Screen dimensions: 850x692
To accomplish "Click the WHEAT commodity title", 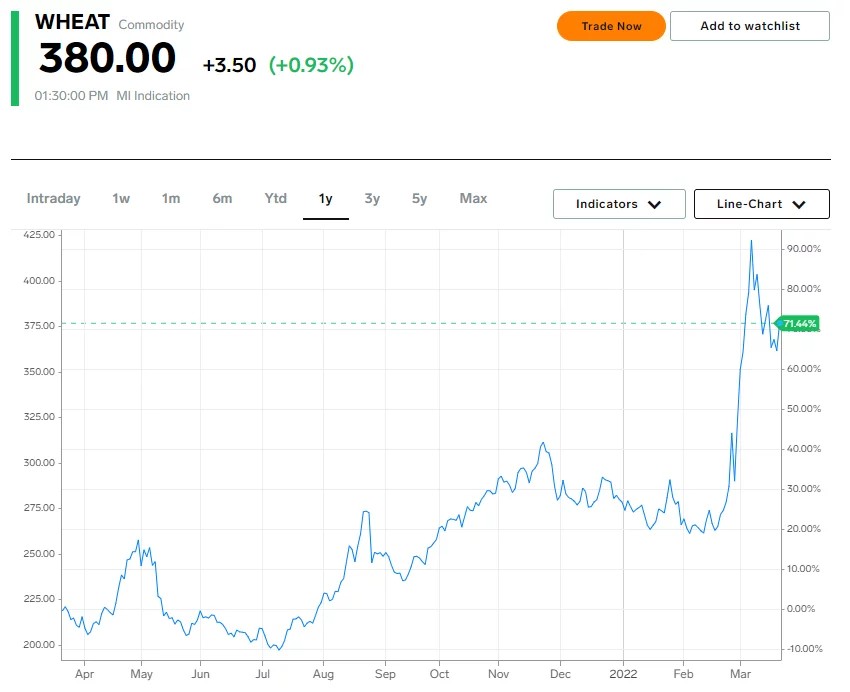I will coord(72,22).
